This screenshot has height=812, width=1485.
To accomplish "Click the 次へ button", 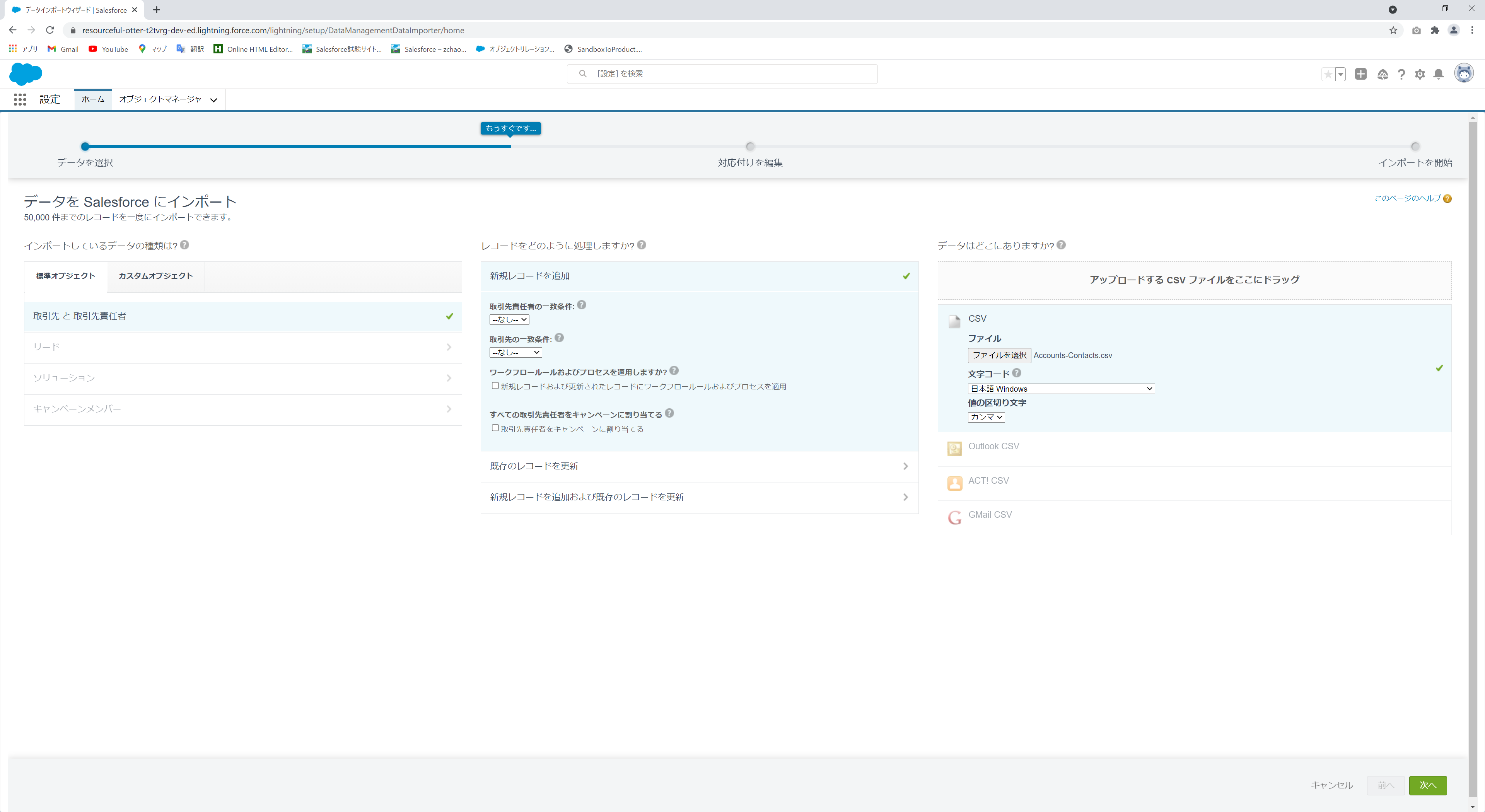I will click(x=1428, y=785).
